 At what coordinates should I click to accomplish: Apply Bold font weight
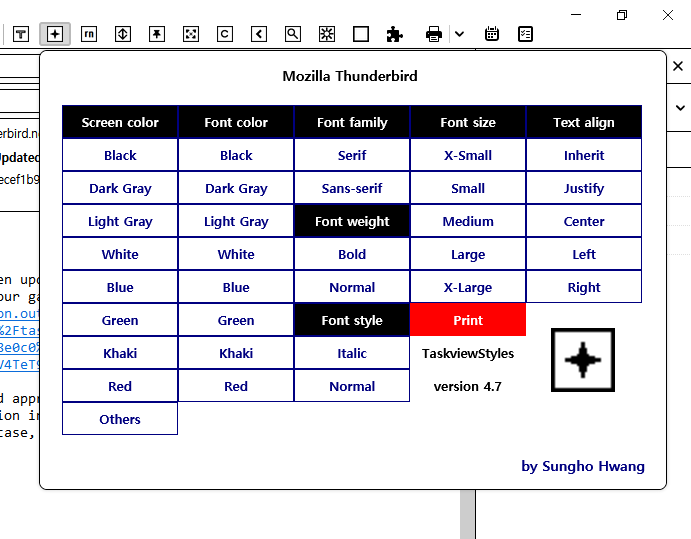coord(352,254)
